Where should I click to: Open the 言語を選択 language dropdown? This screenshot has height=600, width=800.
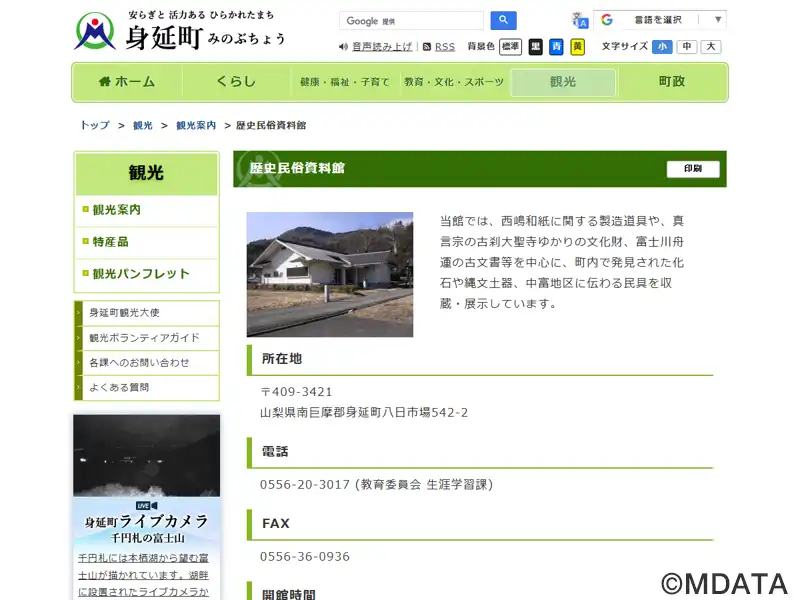tap(660, 20)
